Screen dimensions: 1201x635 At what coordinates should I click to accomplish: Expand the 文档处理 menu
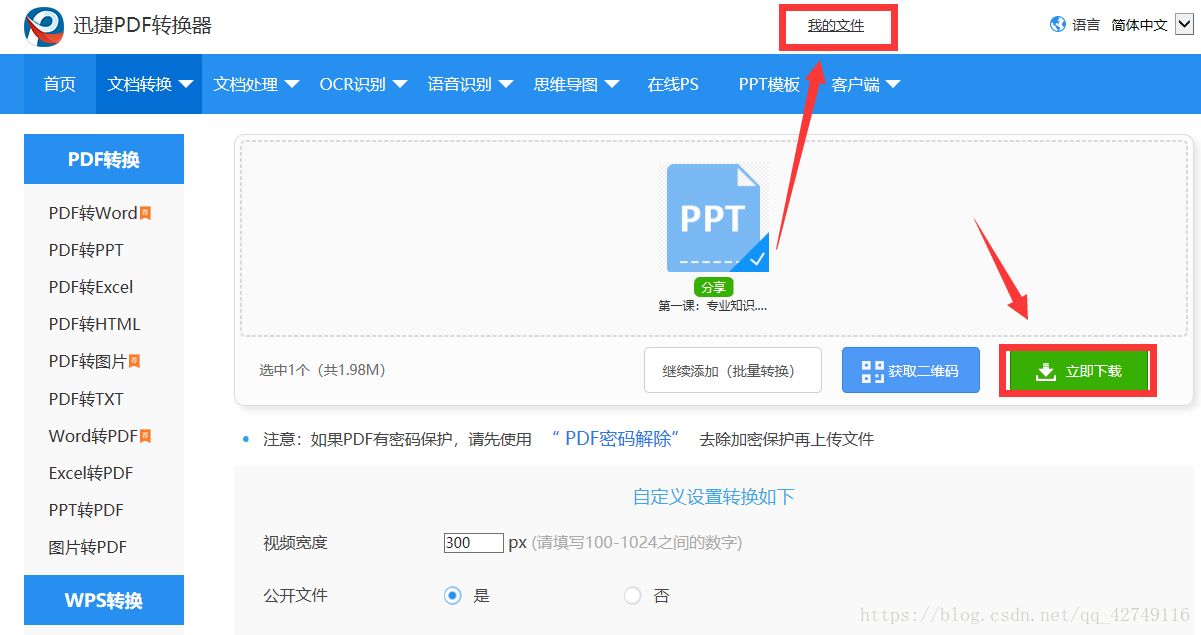pyautogui.click(x=256, y=84)
